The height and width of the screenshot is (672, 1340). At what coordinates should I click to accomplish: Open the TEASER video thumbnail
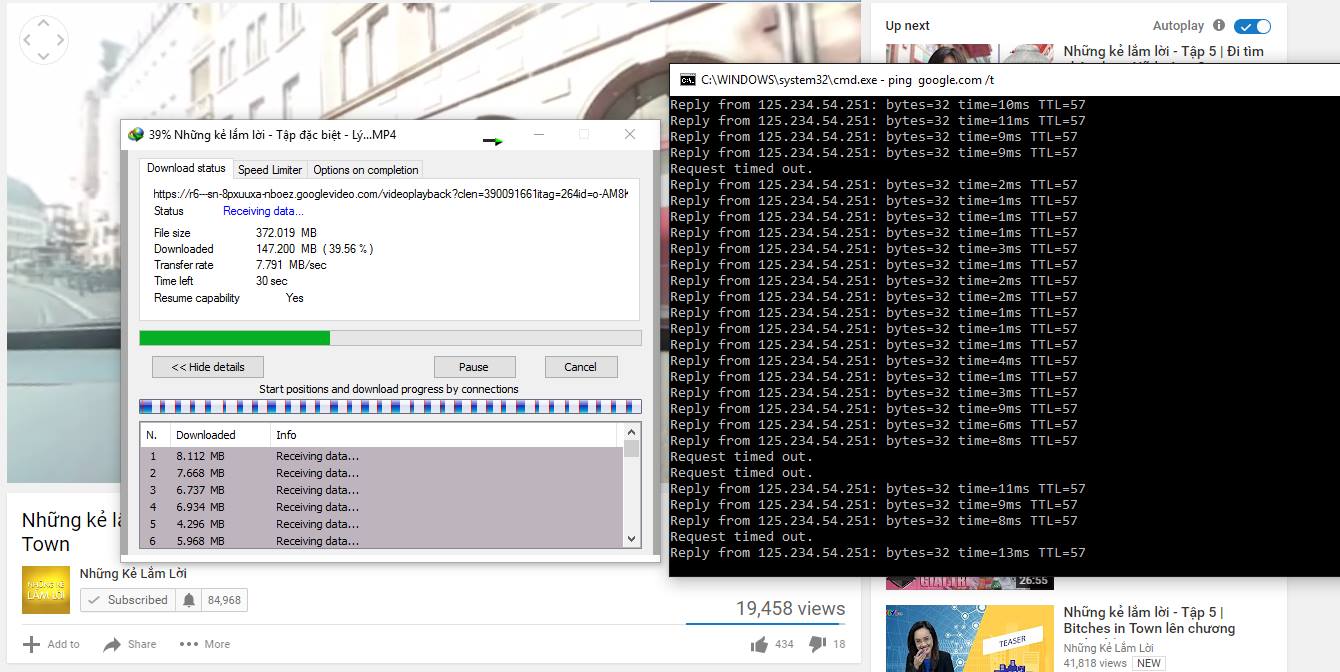[969, 638]
